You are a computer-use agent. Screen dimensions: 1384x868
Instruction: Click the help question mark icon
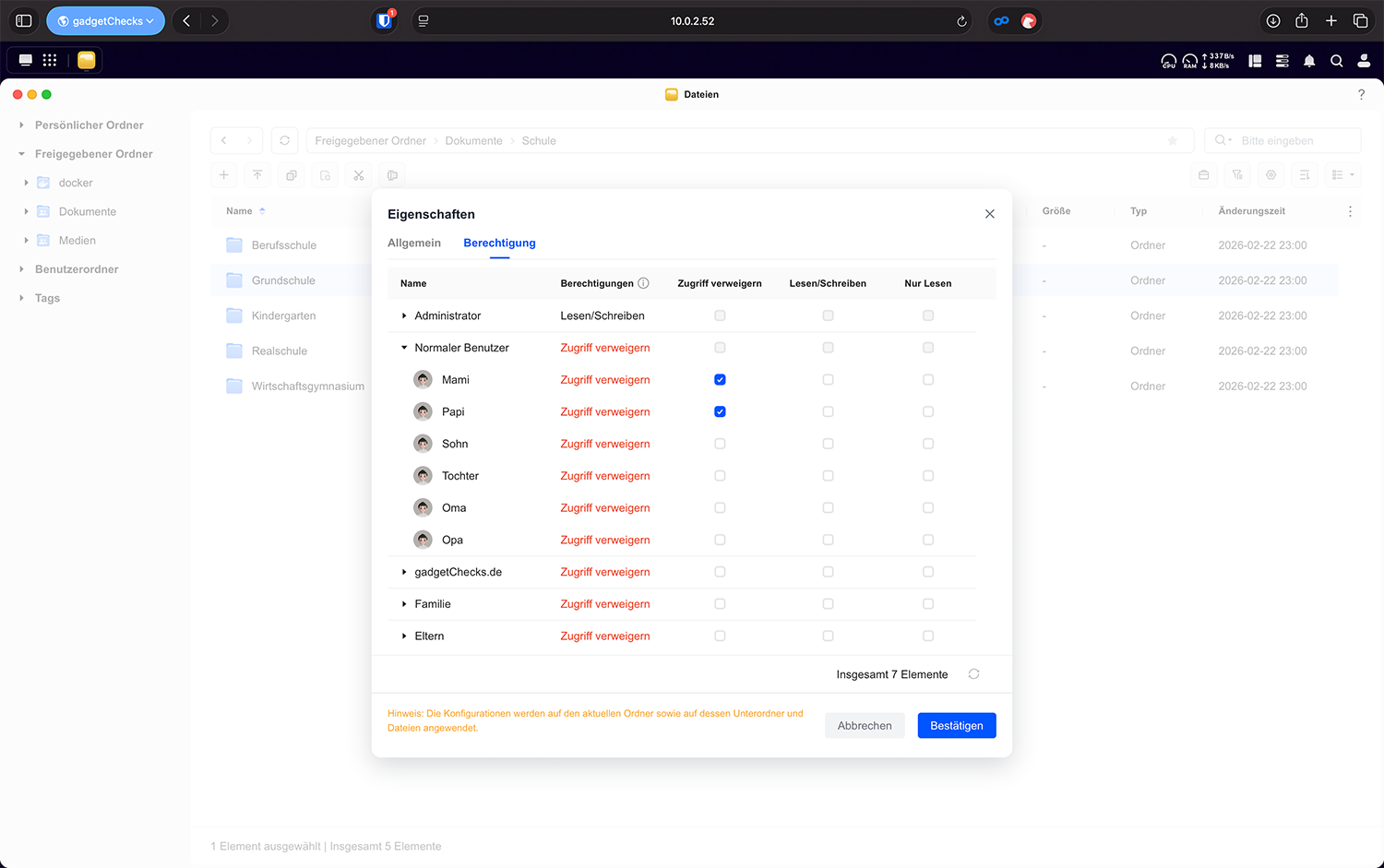click(1361, 94)
